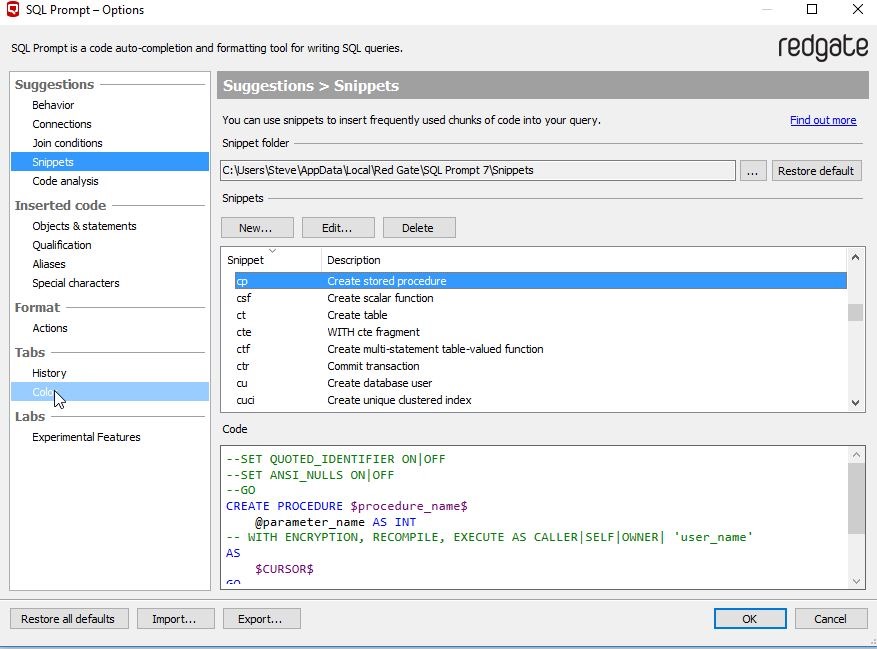Click Export at the bottom
This screenshot has width=877, height=649.
tap(260, 619)
